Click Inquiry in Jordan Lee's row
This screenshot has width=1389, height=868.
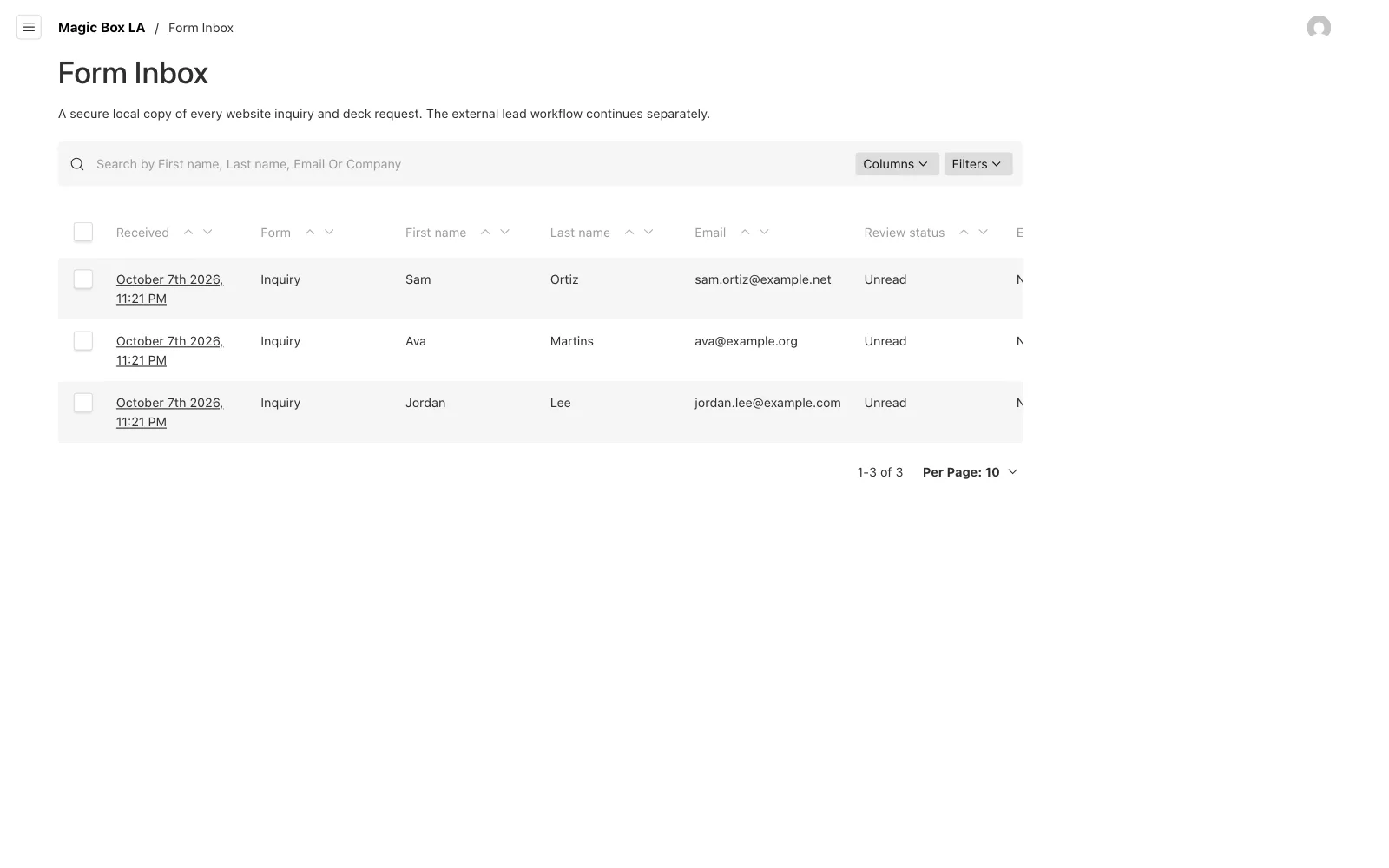(280, 403)
